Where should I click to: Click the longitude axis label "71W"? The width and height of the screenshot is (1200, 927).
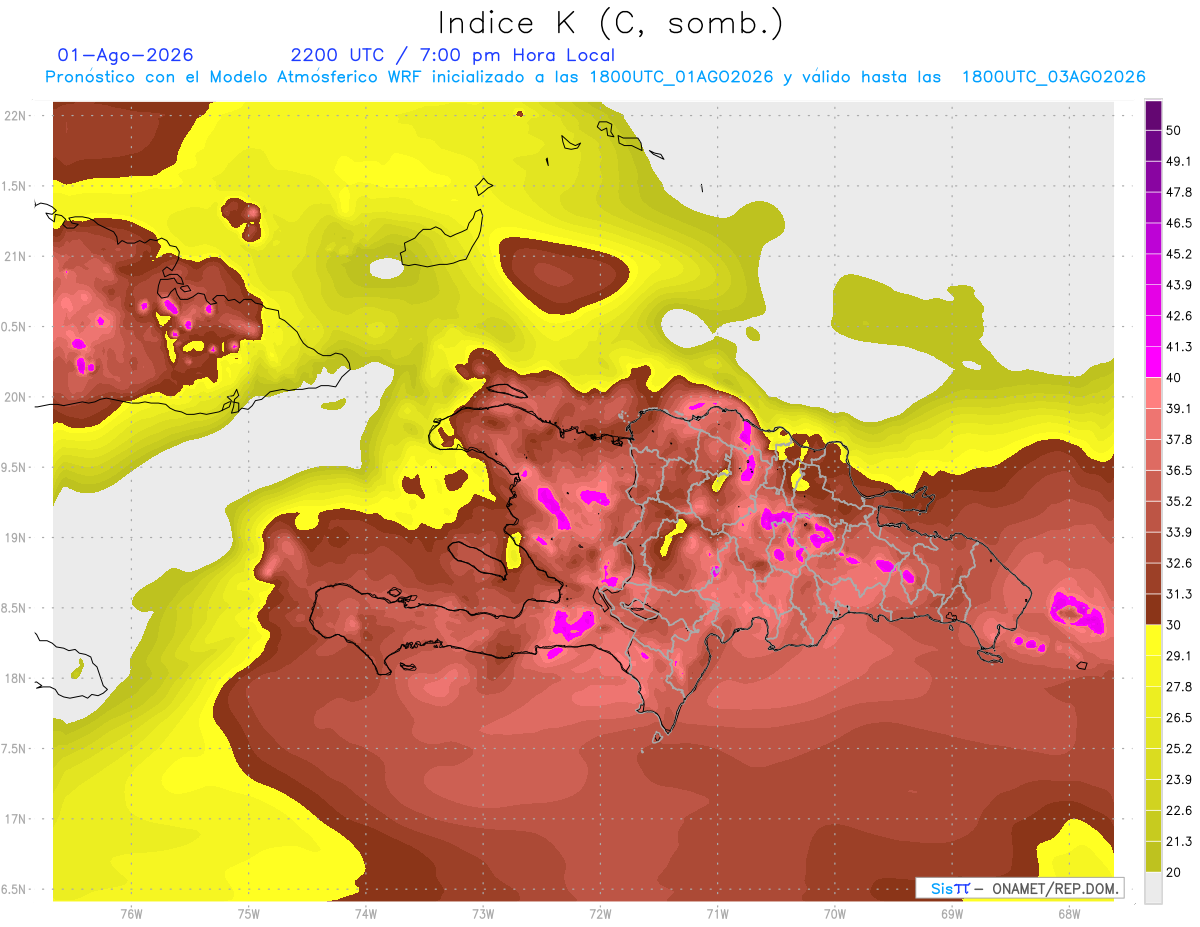click(717, 913)
